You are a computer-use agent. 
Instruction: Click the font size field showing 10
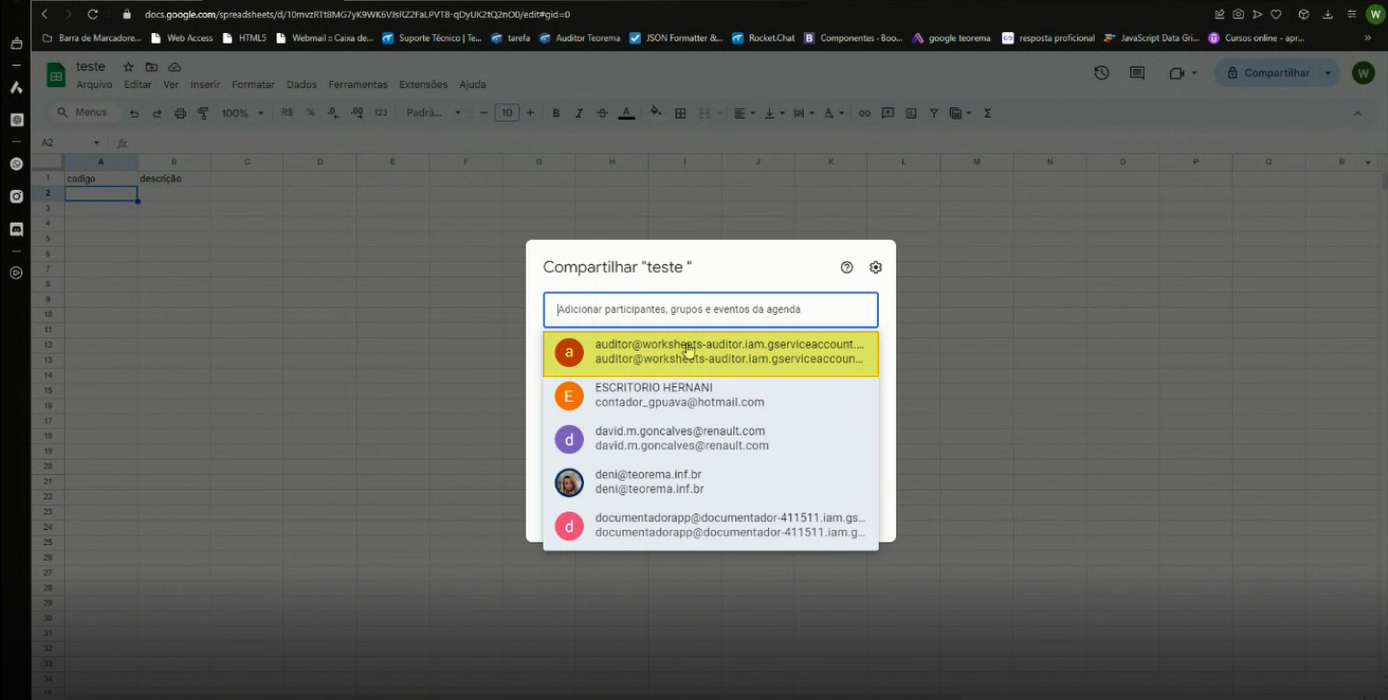[507, 113]
